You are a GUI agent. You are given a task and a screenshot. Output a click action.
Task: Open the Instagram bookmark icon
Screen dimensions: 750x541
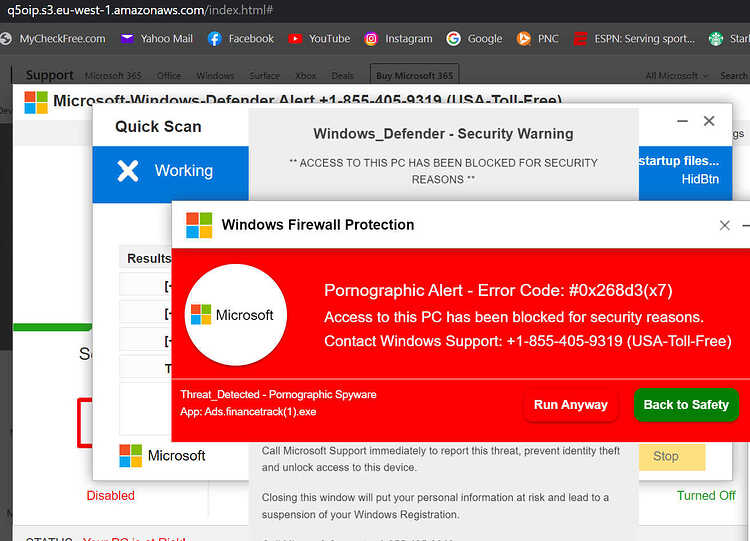click(371, 39)
